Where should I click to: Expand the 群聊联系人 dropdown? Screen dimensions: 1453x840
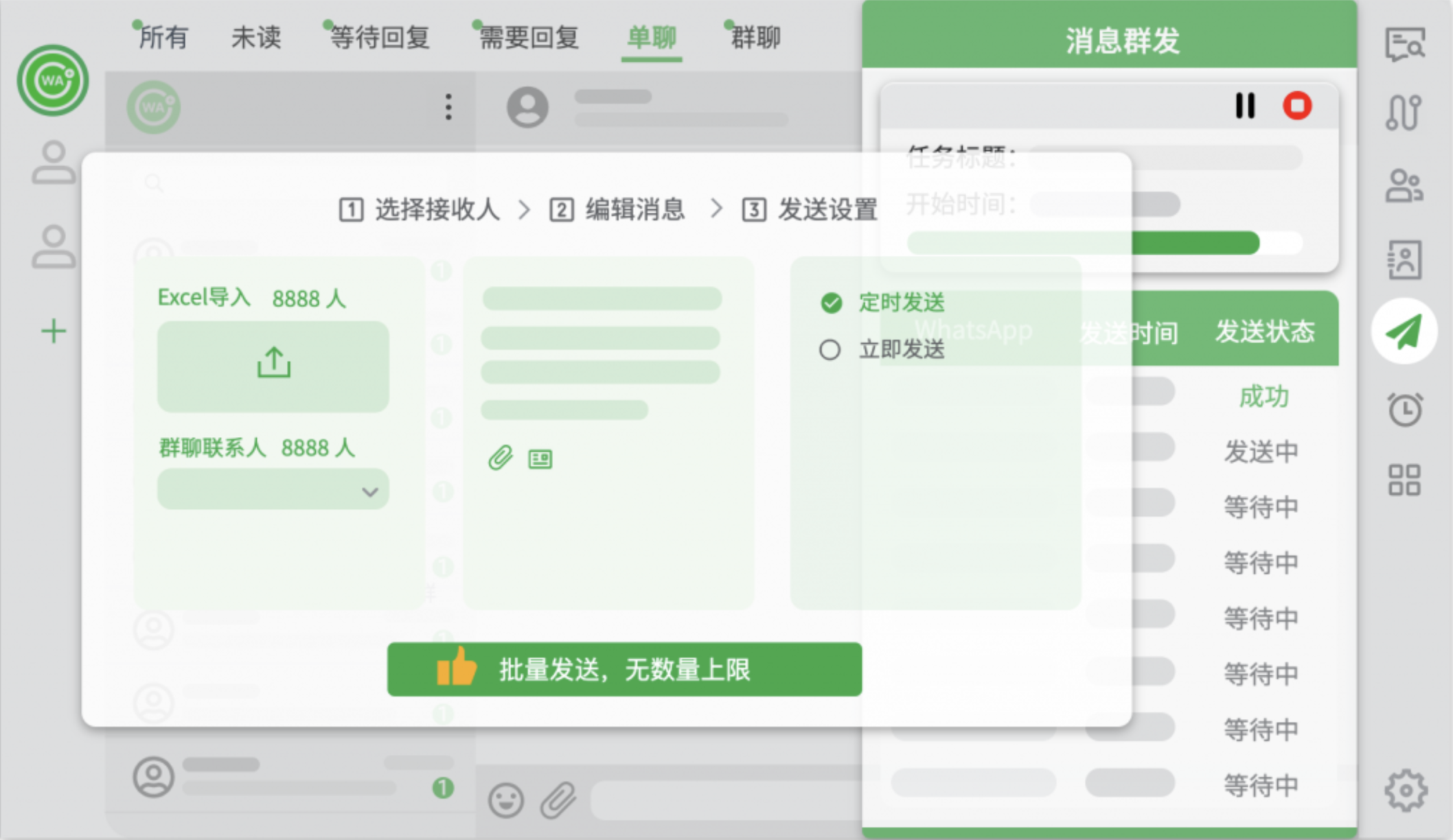point(273,489)
